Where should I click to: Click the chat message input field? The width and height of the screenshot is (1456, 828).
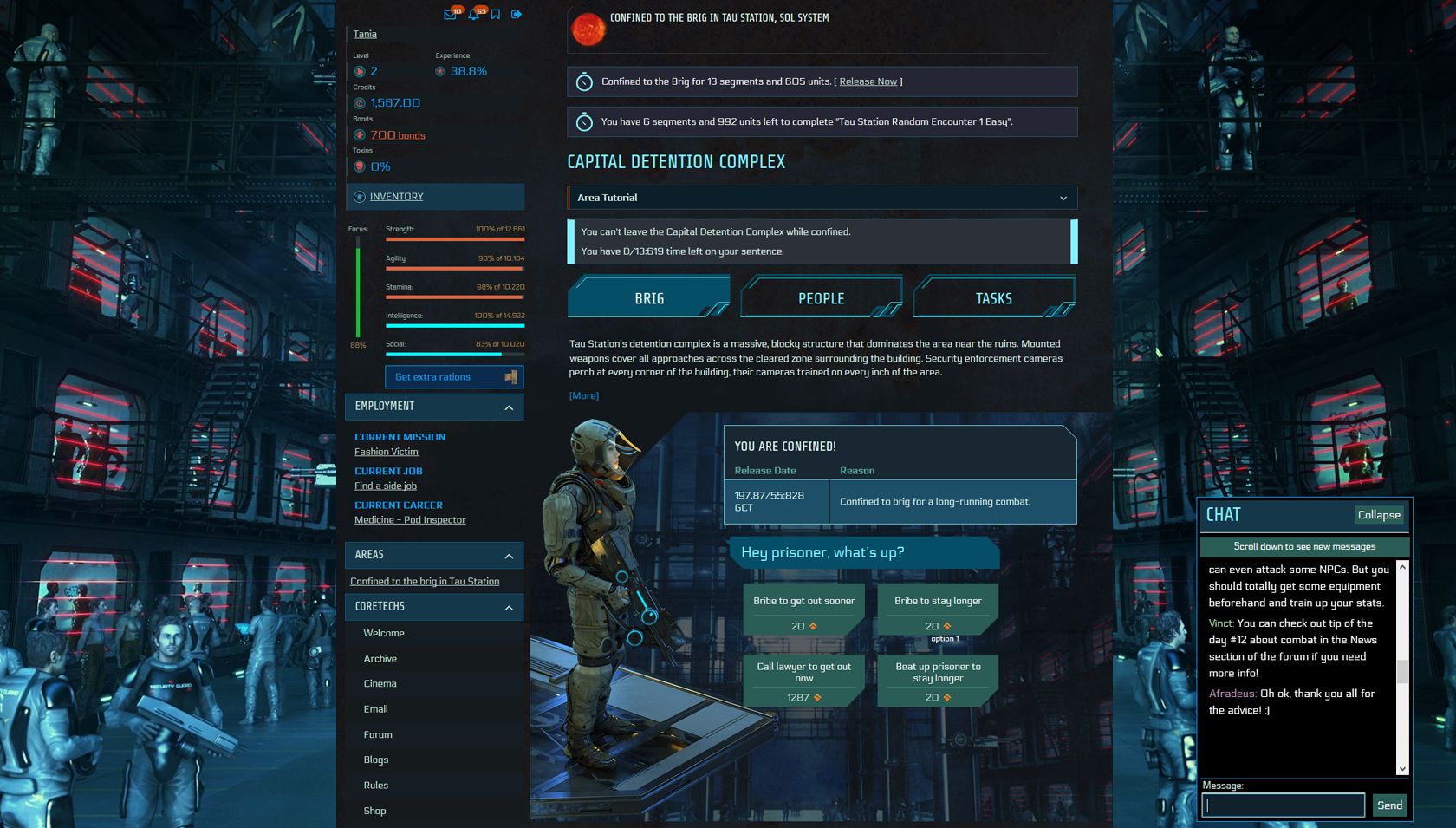tap(1283, 805)
